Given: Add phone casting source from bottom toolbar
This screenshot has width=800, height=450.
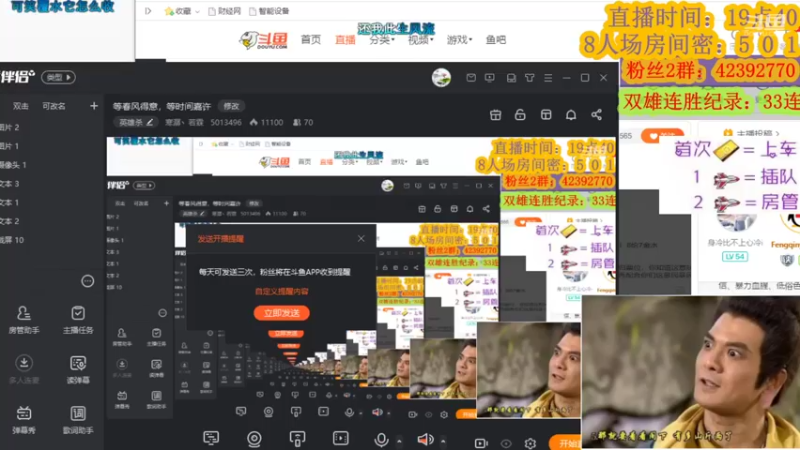Looking at the screenshot, I should click(297, 438).
